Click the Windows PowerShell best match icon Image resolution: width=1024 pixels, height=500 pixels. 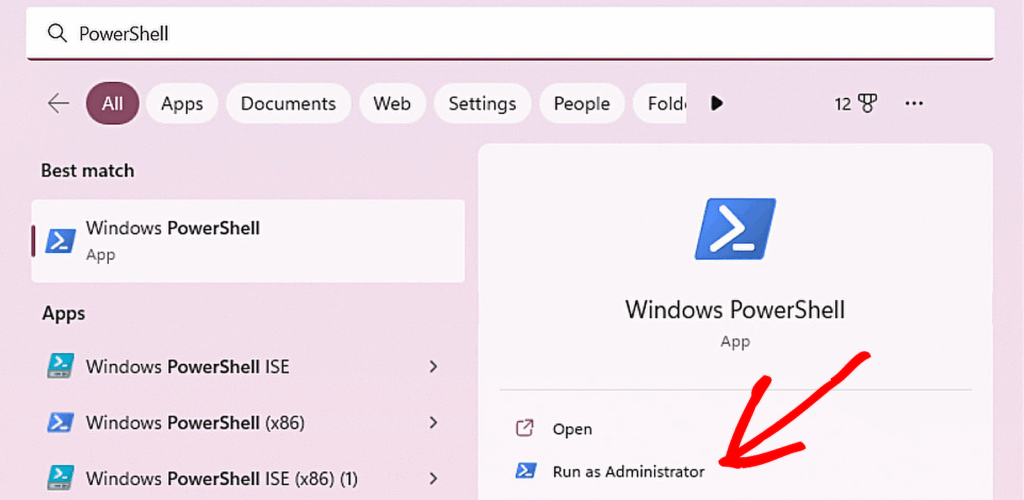coord(61,241)
